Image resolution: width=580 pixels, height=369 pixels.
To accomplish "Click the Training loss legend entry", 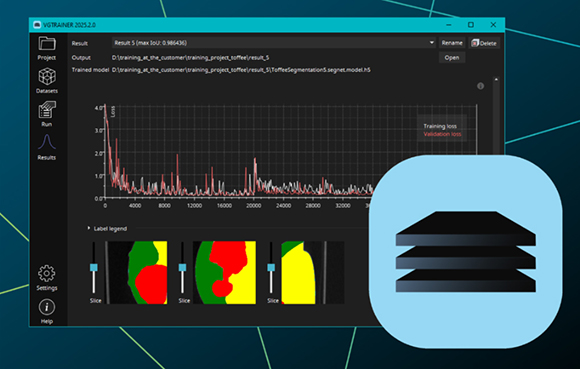I will coord(440,126).
